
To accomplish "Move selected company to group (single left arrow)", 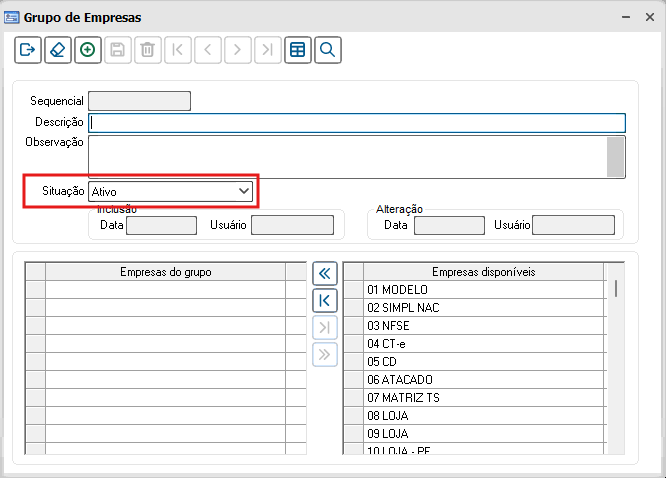I will point(325,300).
